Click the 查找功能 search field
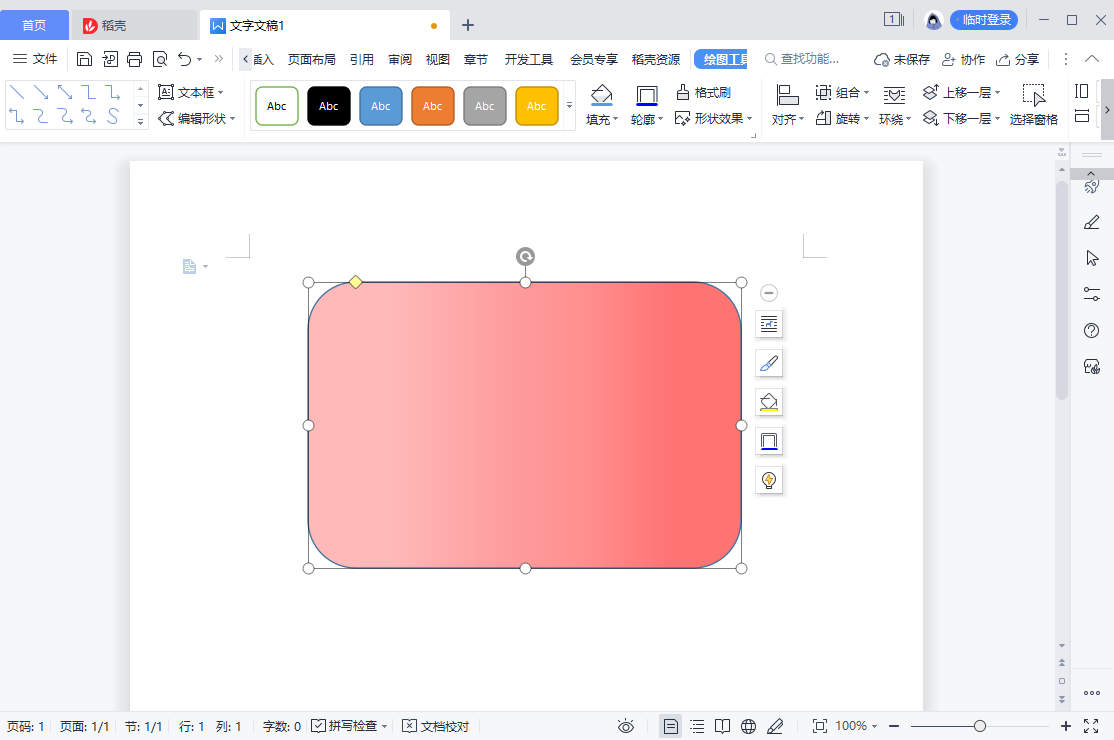Image resolution: width=1114 pixels, height=740 pixels. click(x=803, y=59)
